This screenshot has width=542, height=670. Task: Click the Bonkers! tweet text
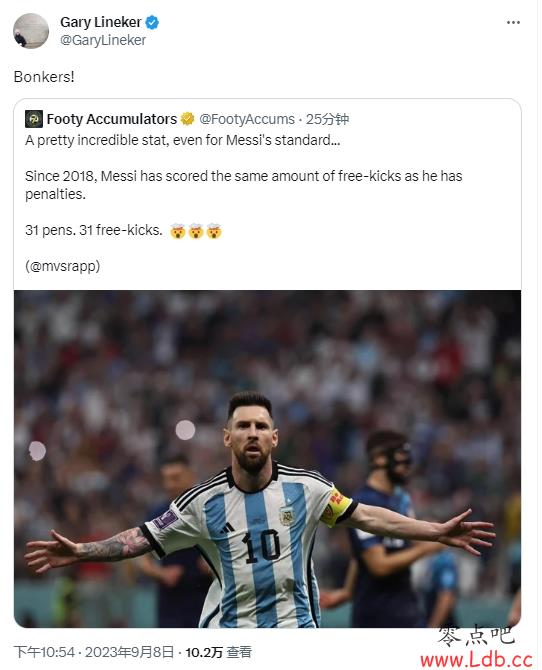tap(44, 77)
